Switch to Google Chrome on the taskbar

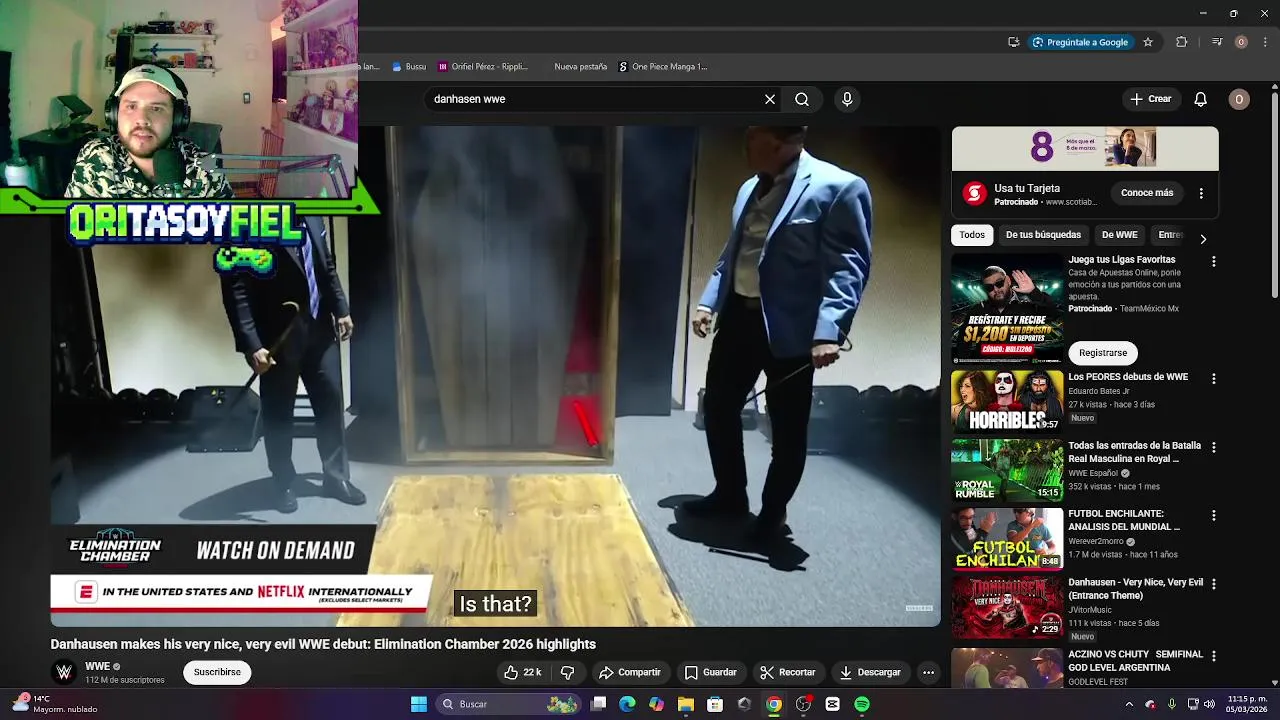[x=774, y=704]
